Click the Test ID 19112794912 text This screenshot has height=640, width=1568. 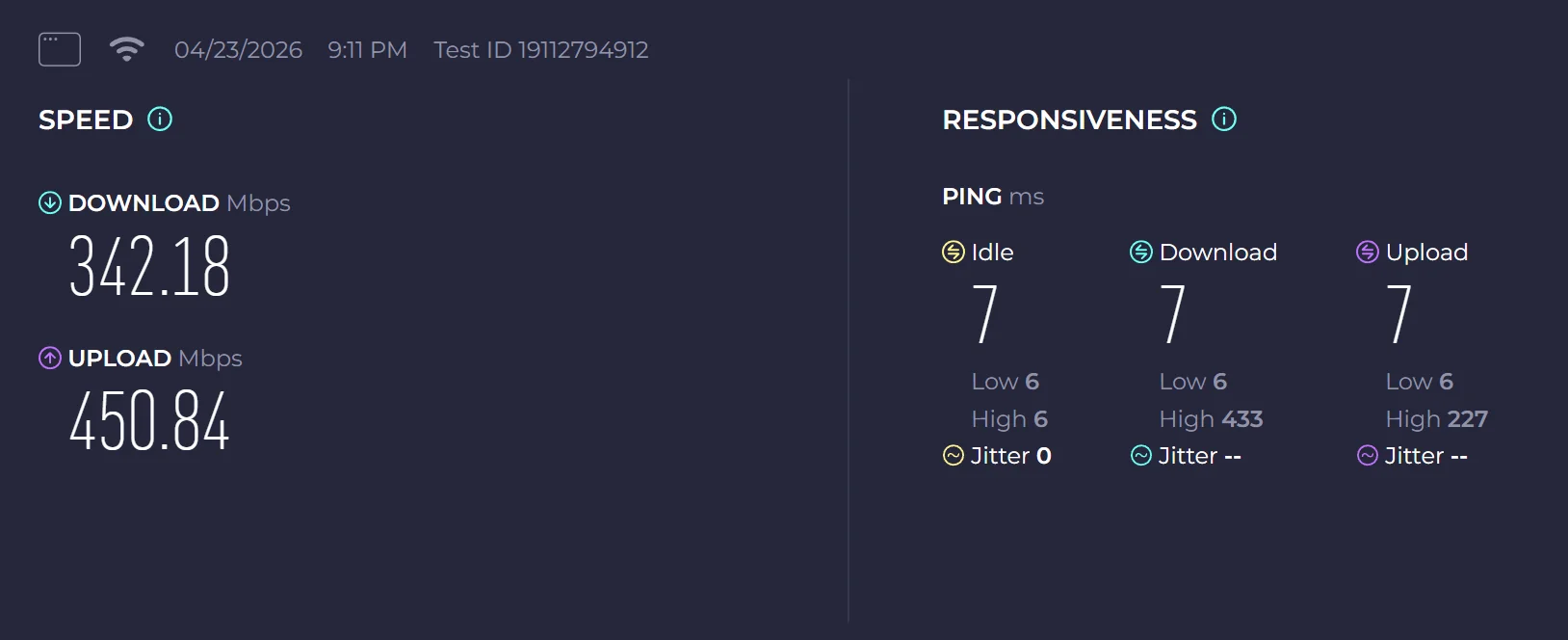(540, 50)
